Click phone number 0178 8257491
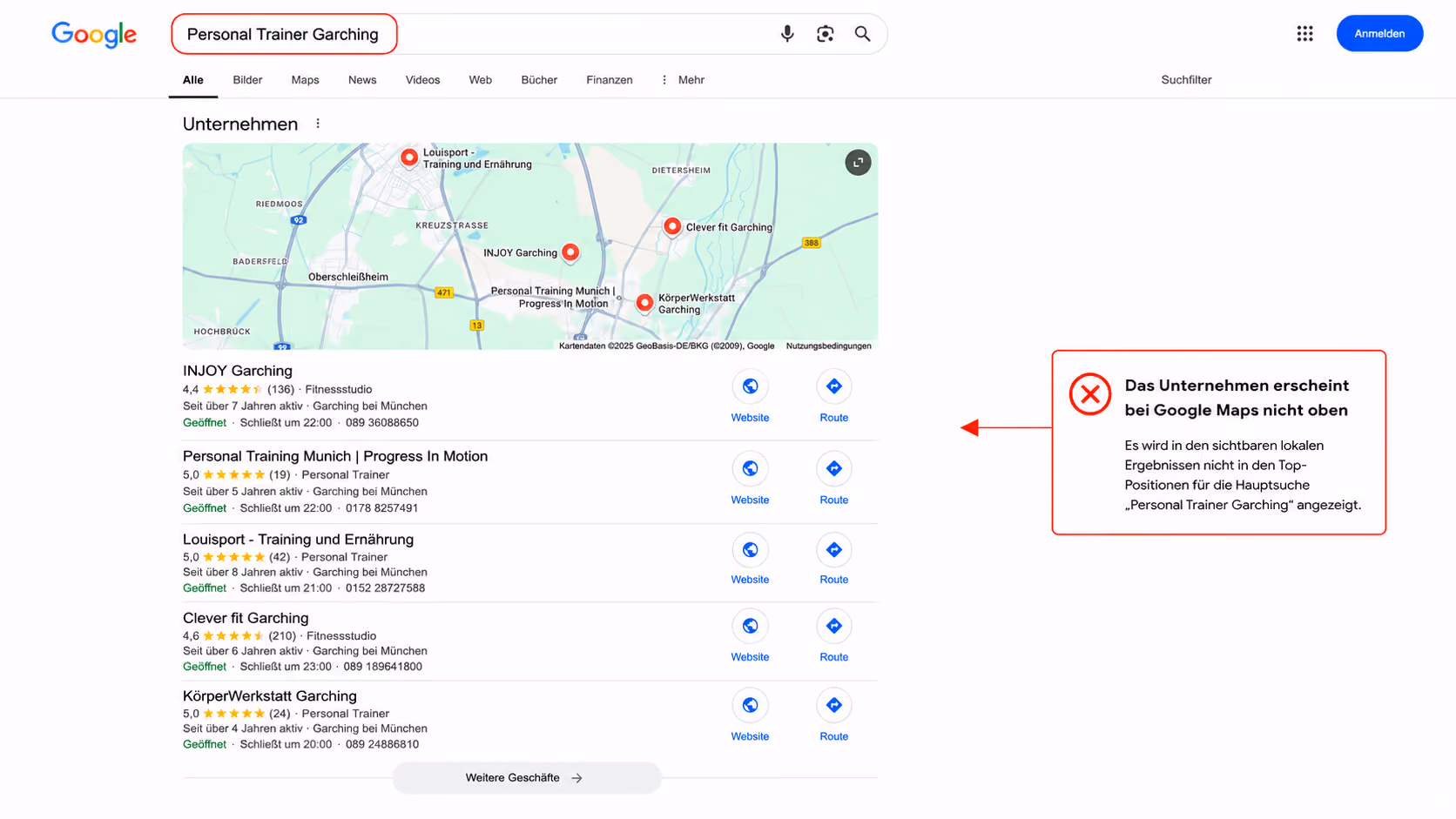The height and width of the screenshot is (819, 1456). [381, 508]
